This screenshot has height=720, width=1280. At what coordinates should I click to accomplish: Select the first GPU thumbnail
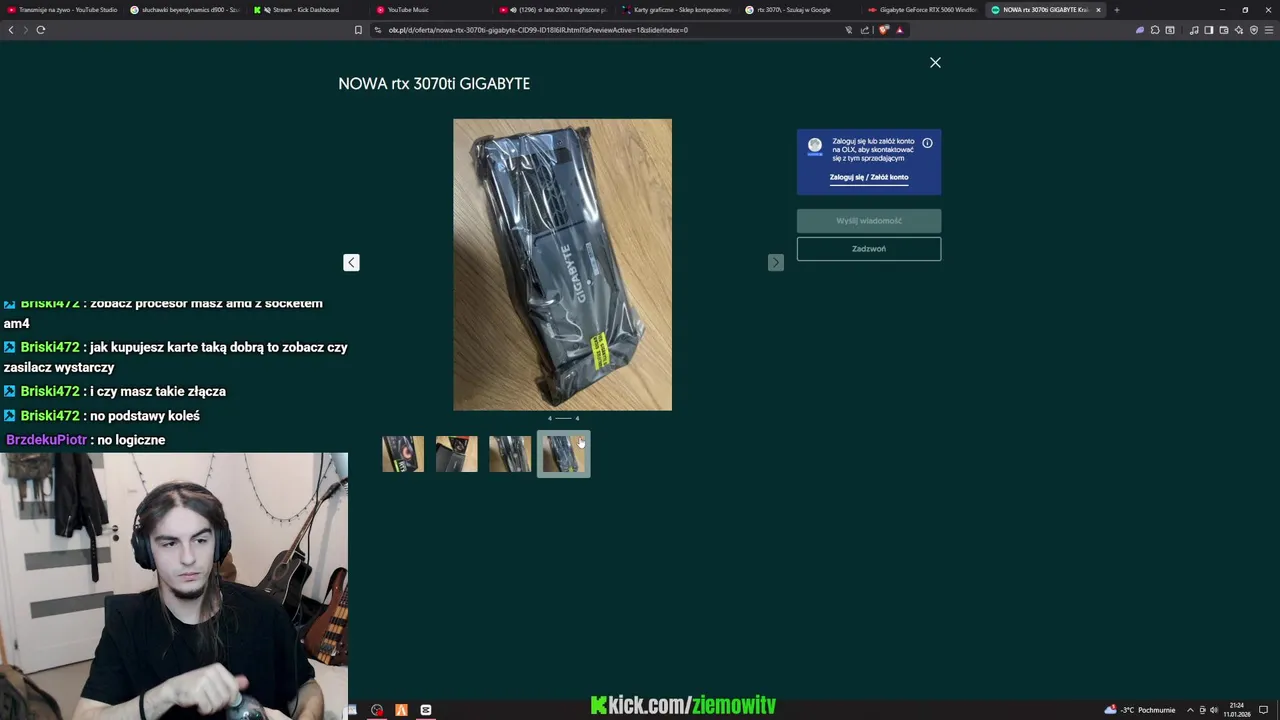coord(403,454)
